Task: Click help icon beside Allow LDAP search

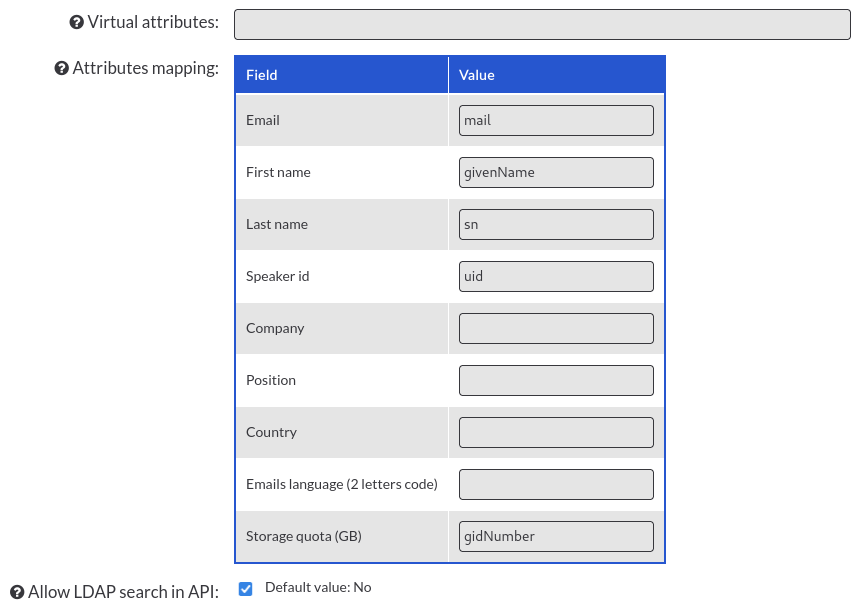Action: coord(17,592)
